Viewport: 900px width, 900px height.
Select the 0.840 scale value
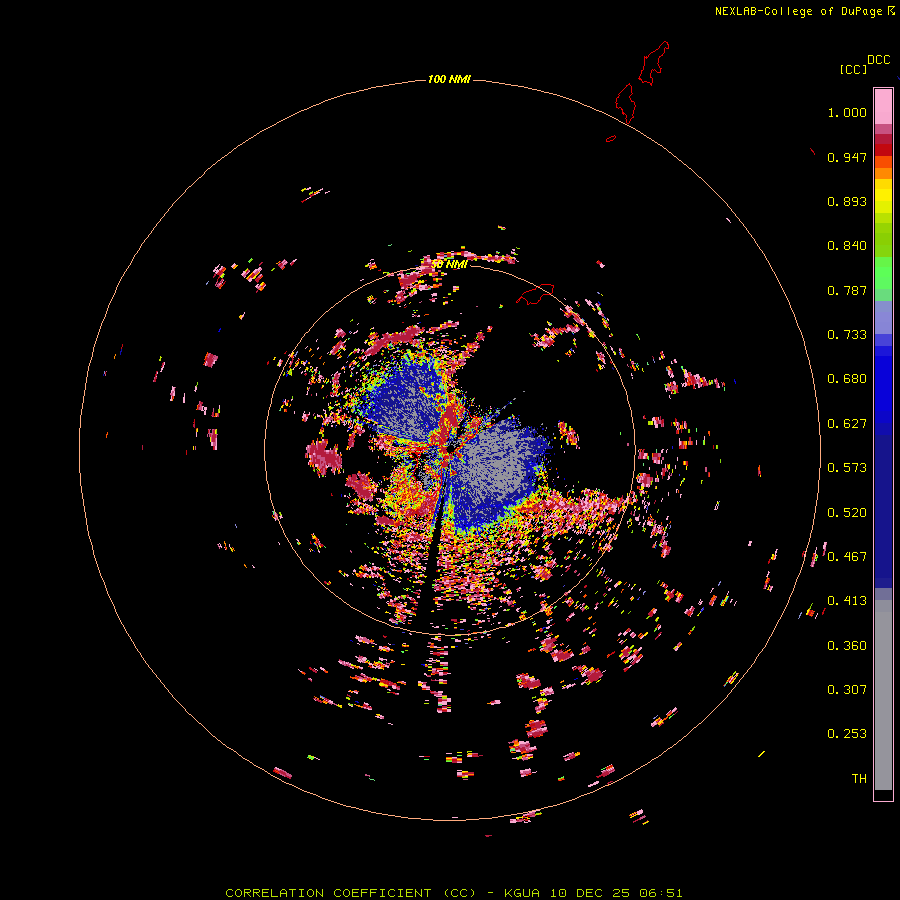847,246
